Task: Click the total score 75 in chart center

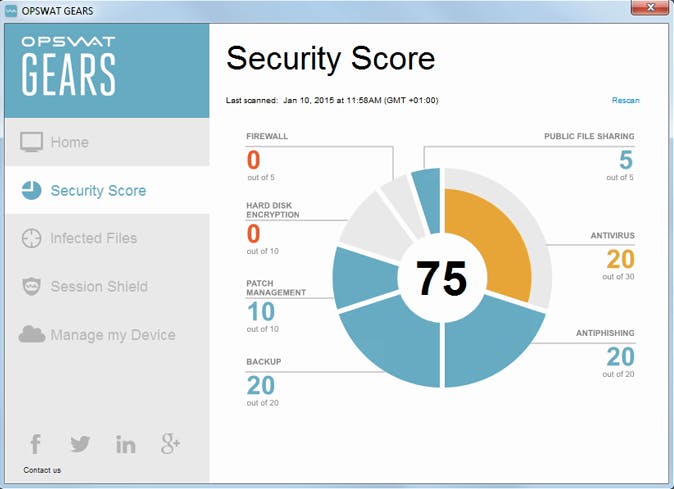Action: 441,278
